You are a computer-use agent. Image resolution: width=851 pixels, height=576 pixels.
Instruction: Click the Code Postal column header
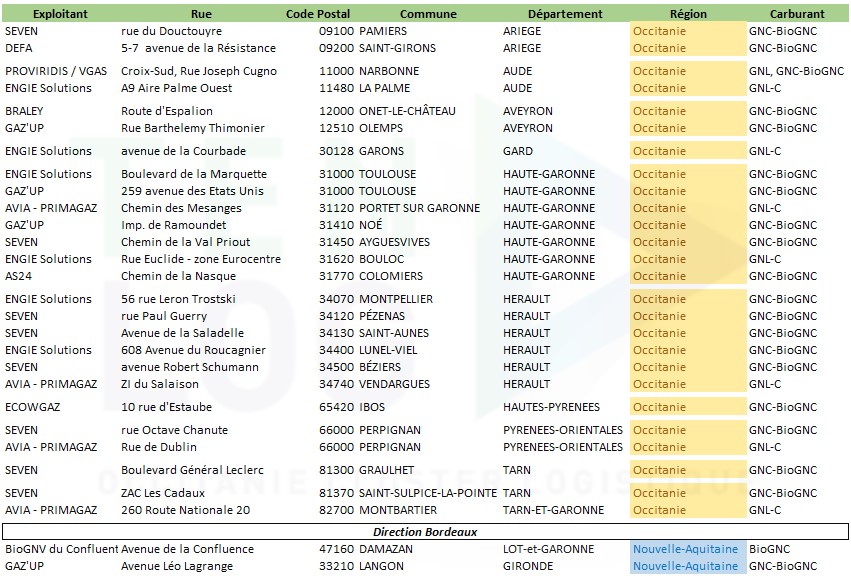point(318,14)
